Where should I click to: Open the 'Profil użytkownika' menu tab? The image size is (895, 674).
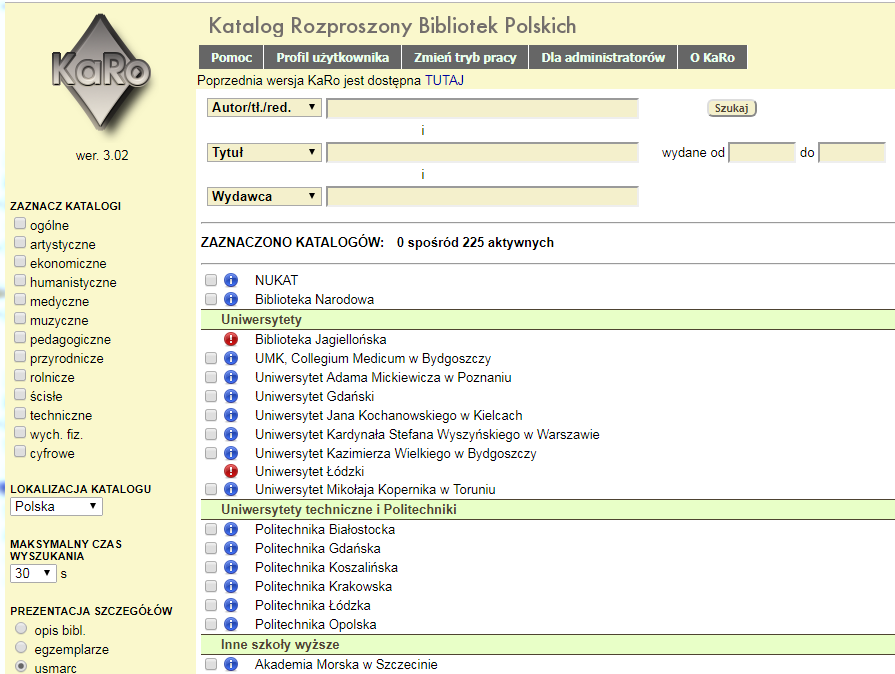point(333,57)
